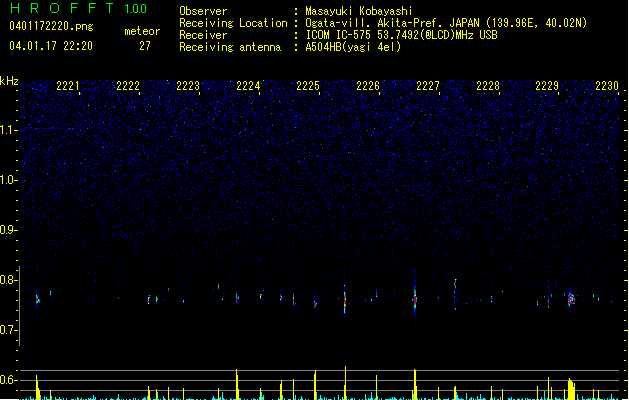
Task: Select the filename 0401172220.png
Action: tap(51, 26)
